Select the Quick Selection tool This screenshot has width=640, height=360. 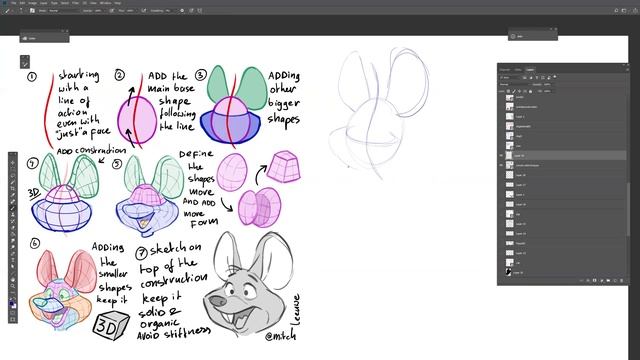(13, 182)
